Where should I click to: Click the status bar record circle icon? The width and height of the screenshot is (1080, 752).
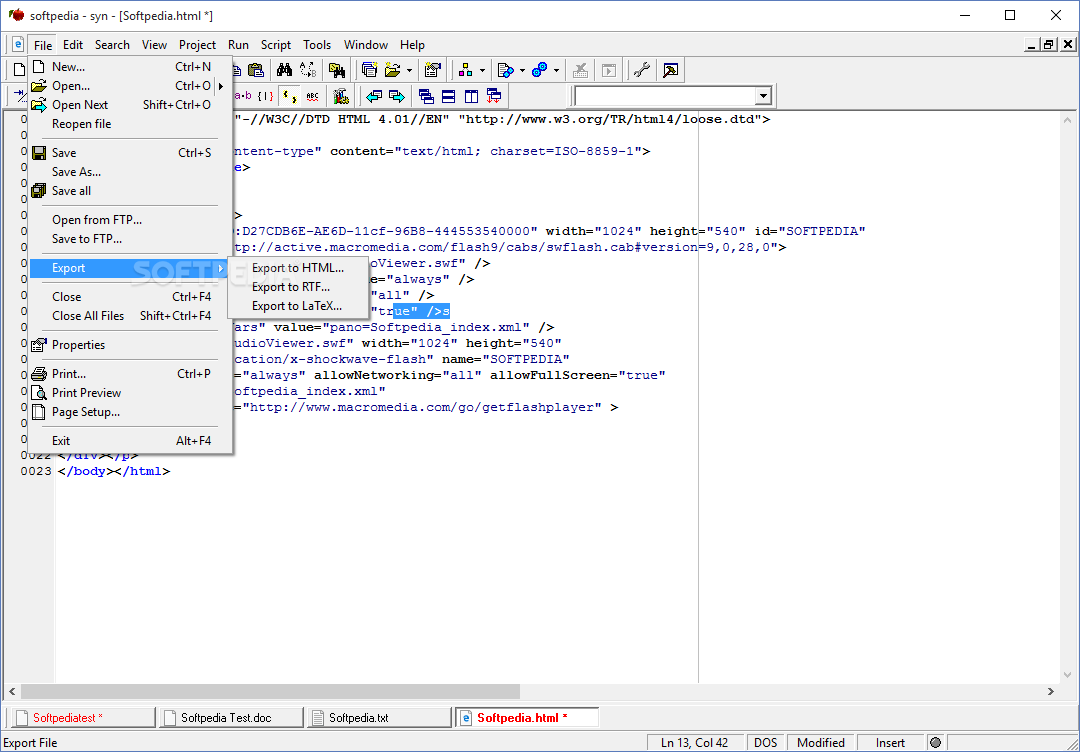click(x=935, y=742)
